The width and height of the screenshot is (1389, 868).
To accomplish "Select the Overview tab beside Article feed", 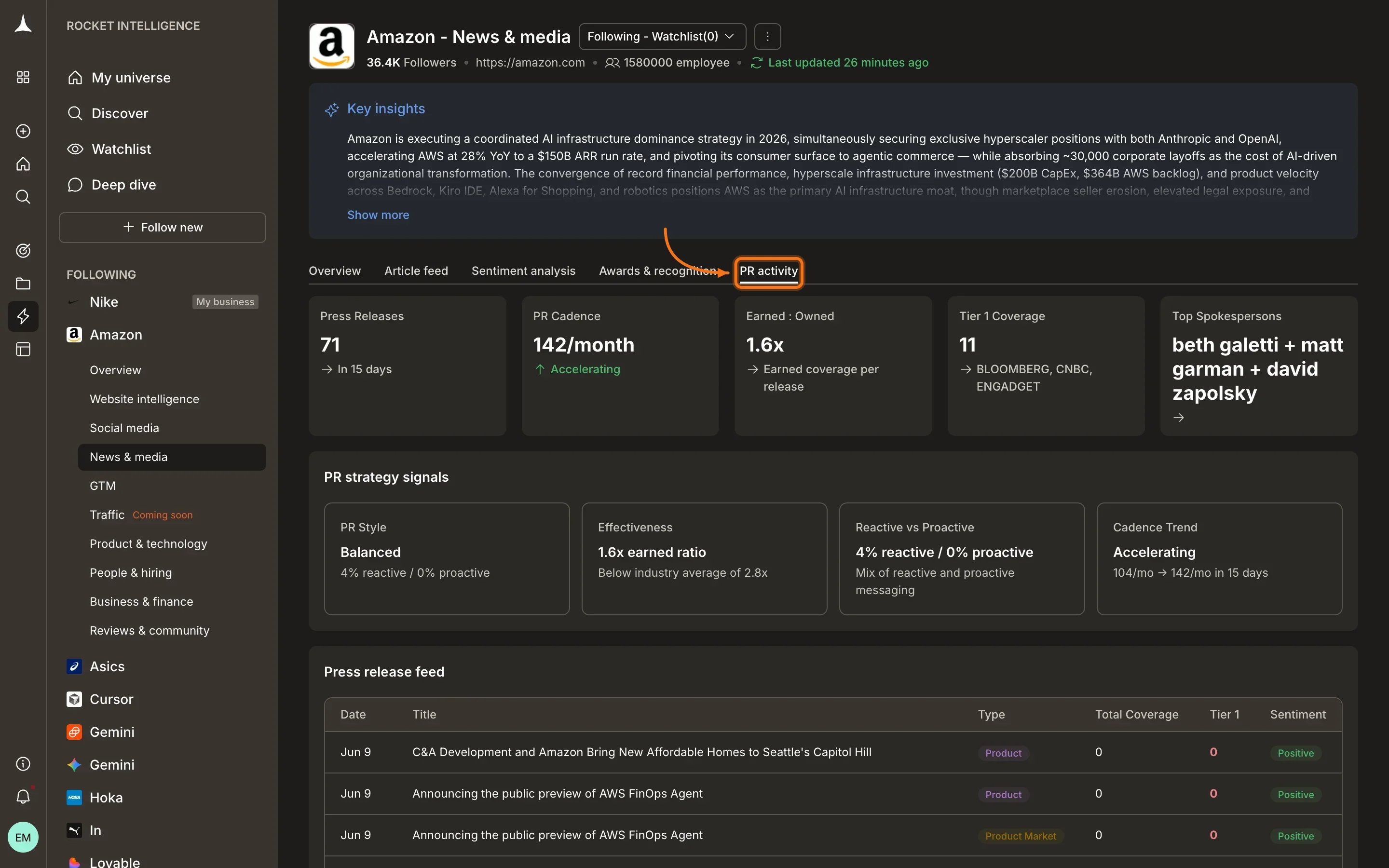I will 335,271.
